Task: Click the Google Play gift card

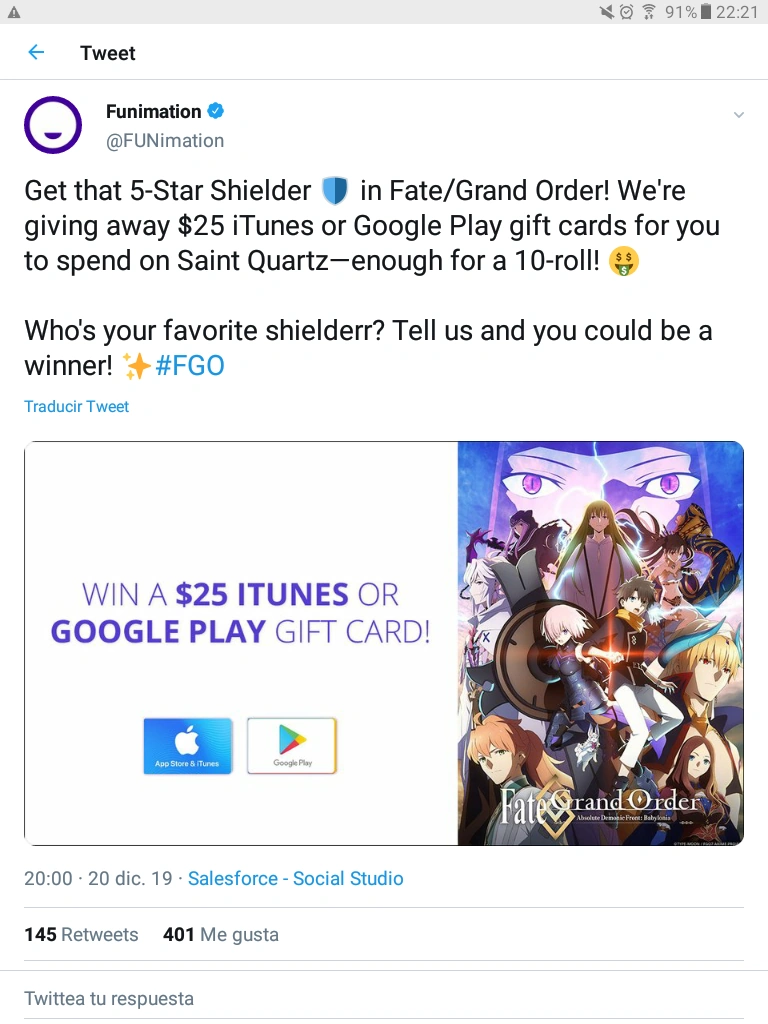Action: coord(292,746)
